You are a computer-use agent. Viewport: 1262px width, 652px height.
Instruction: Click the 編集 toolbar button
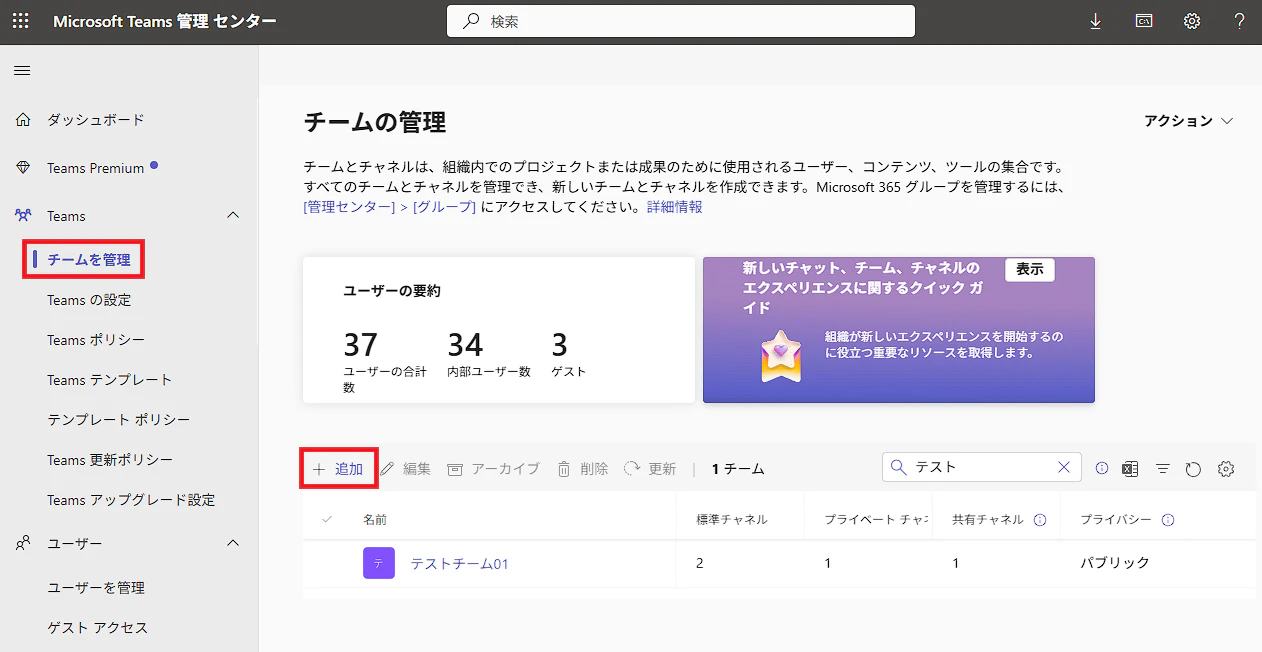click(406, 469)
